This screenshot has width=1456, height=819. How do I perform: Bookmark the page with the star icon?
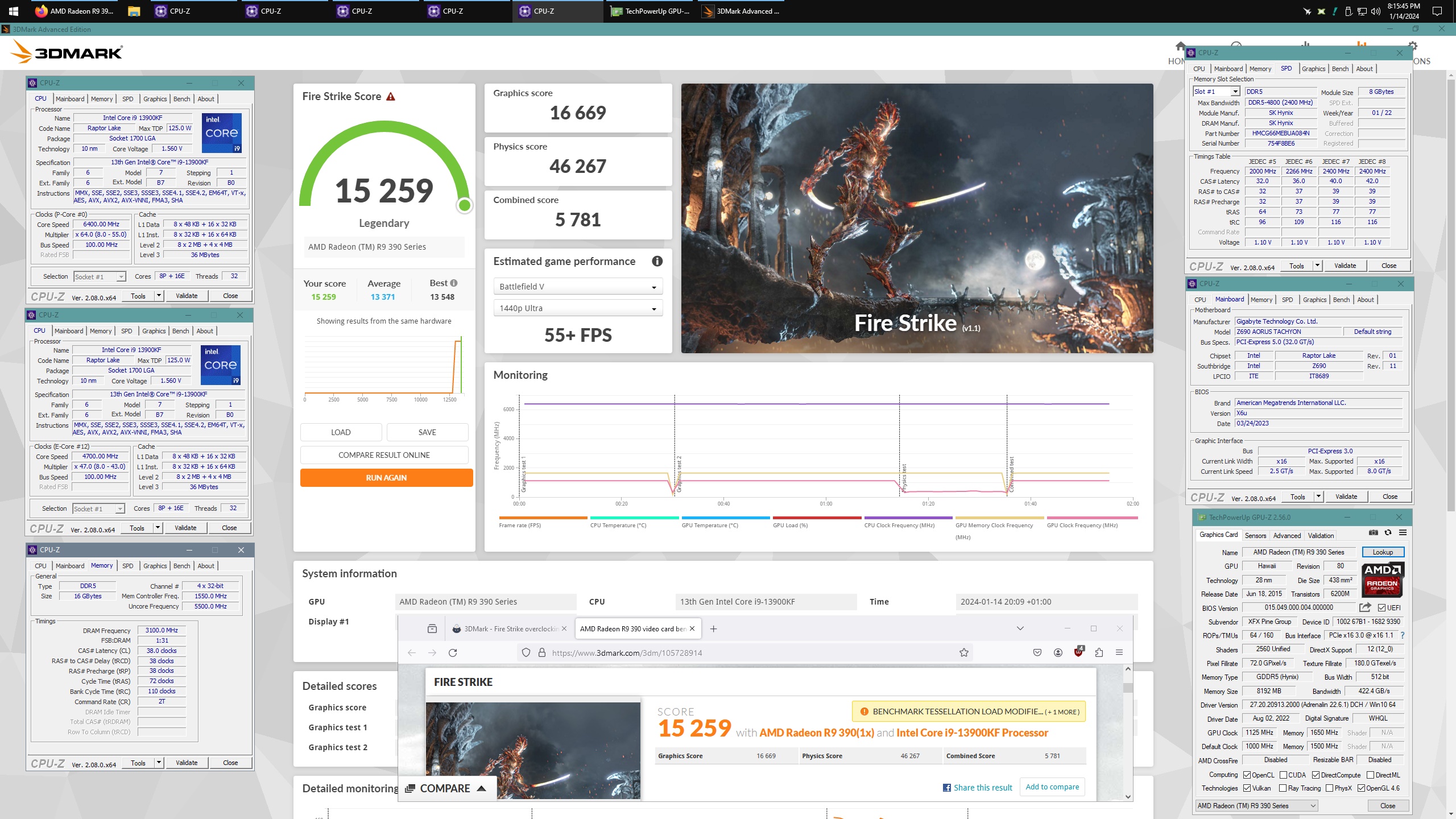tap(964, 652)
